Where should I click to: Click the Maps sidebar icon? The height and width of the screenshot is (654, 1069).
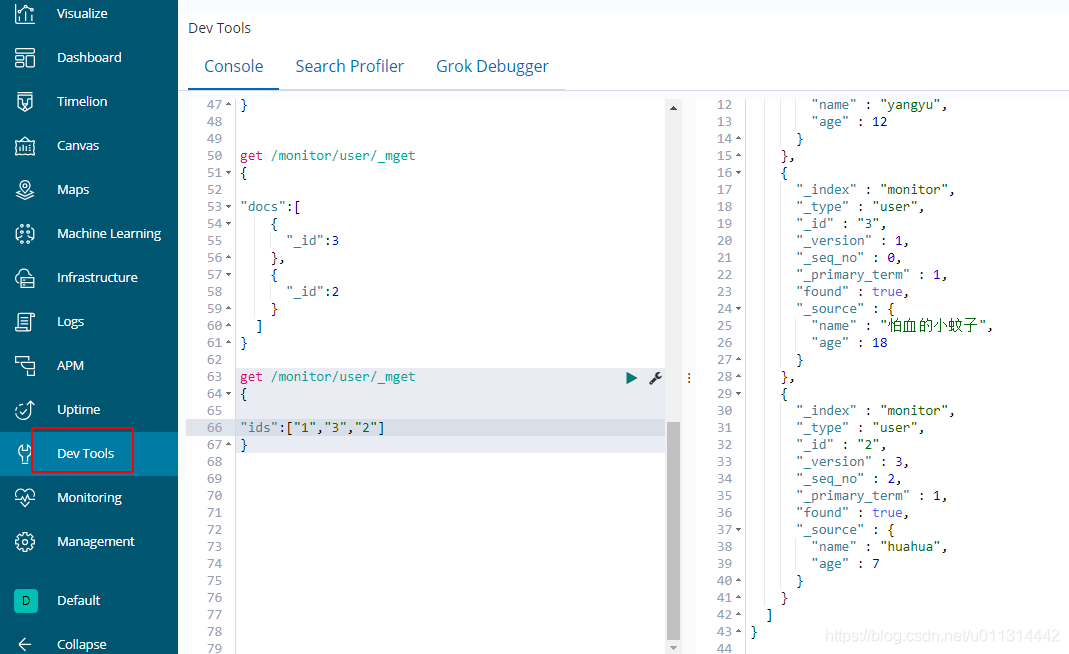pyautogui.click(x=25, y=190)
